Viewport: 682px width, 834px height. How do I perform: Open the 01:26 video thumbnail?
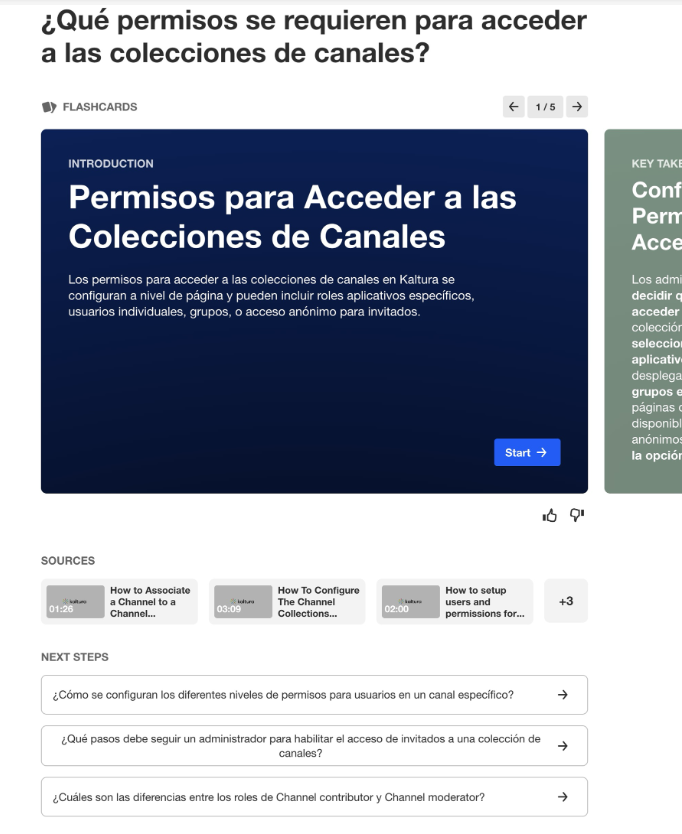pyautogui.click(x=76, y=602)
